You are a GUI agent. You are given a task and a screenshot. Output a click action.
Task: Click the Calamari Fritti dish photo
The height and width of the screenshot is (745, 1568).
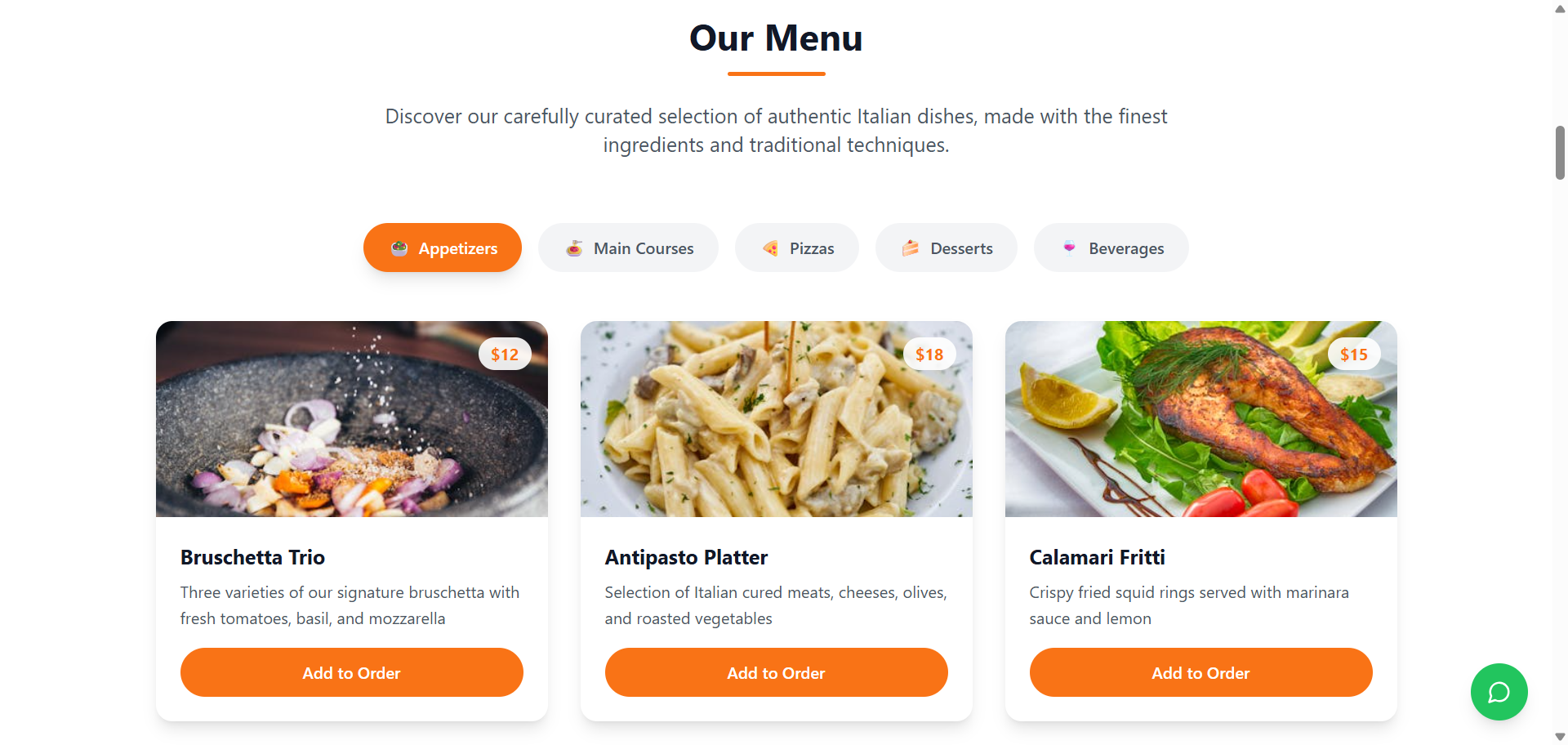[1201, 419]
